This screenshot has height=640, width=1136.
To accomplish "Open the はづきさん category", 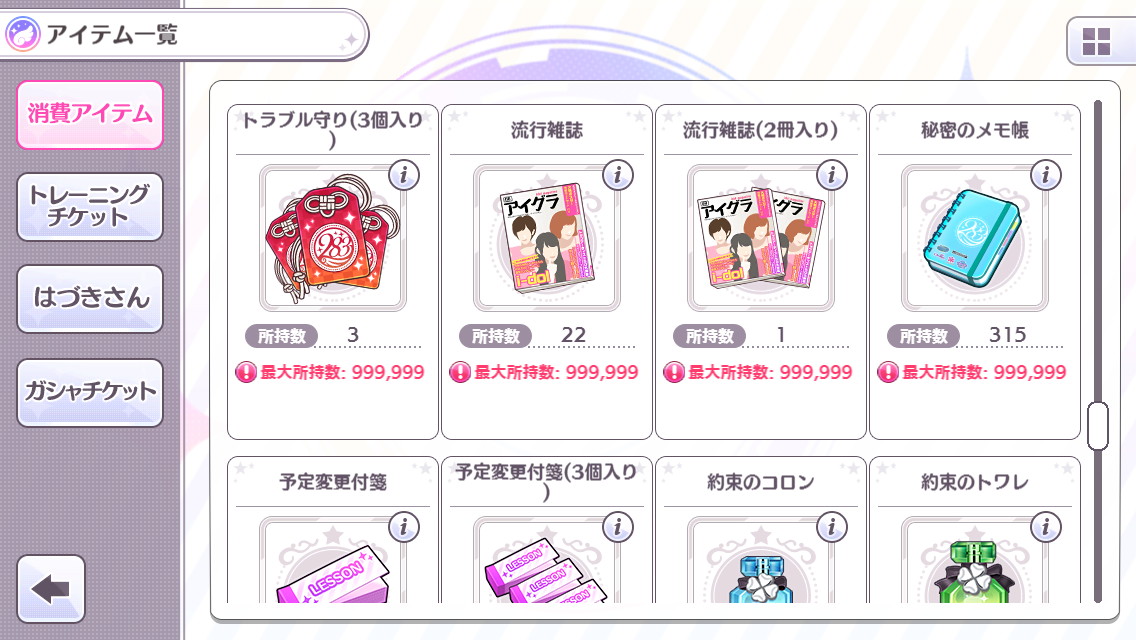I will click(x=90, y=299).
